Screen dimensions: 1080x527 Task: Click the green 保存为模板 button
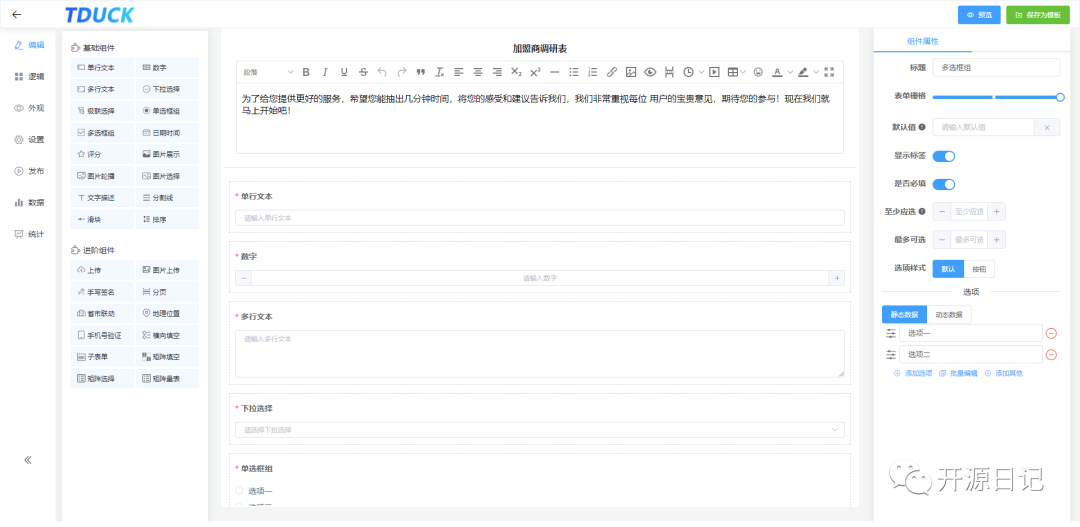[1038, 14]
